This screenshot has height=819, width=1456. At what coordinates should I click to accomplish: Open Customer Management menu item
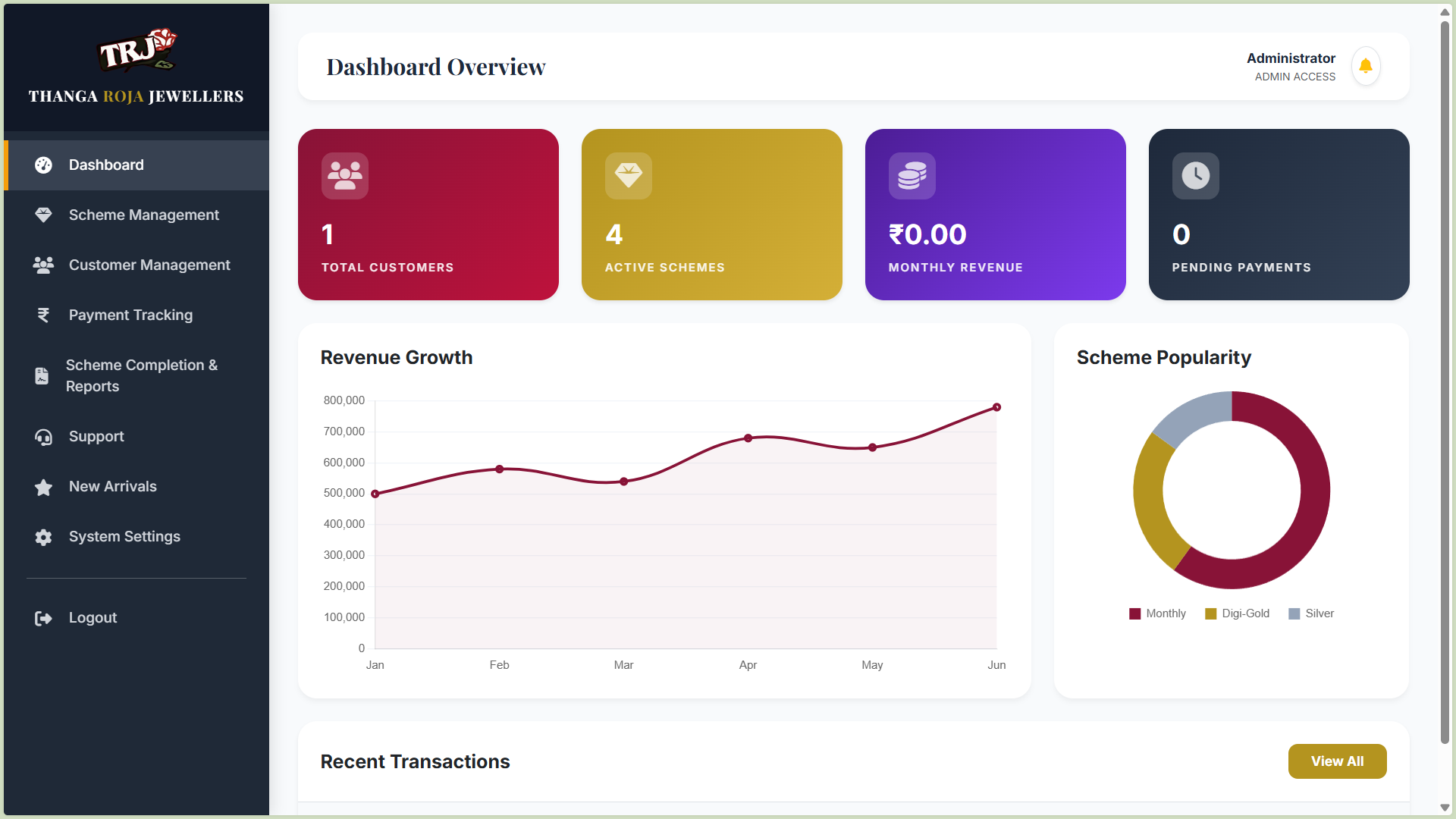tap(149, 265)
